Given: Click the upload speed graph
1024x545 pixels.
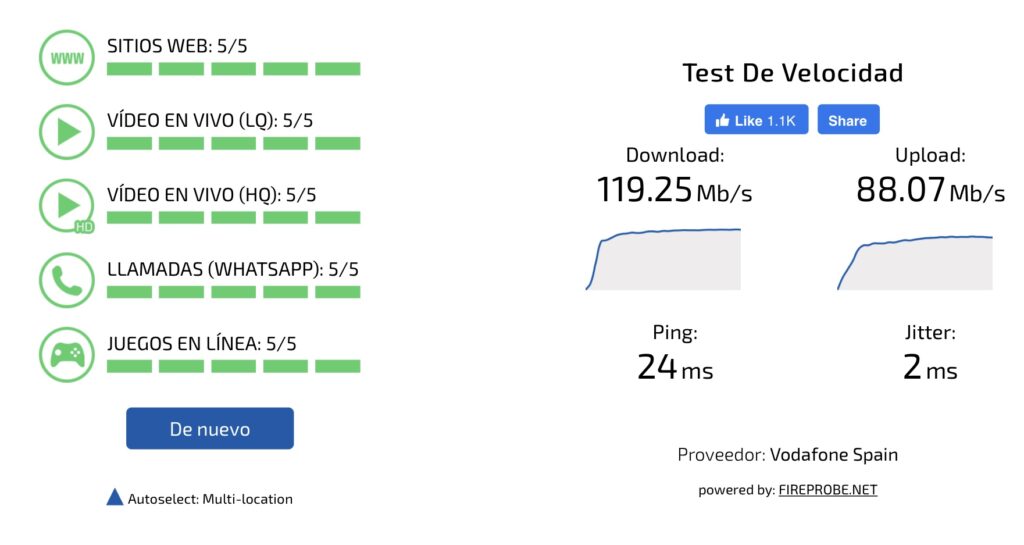Looking at the screenshot, I should pos(915,262).
